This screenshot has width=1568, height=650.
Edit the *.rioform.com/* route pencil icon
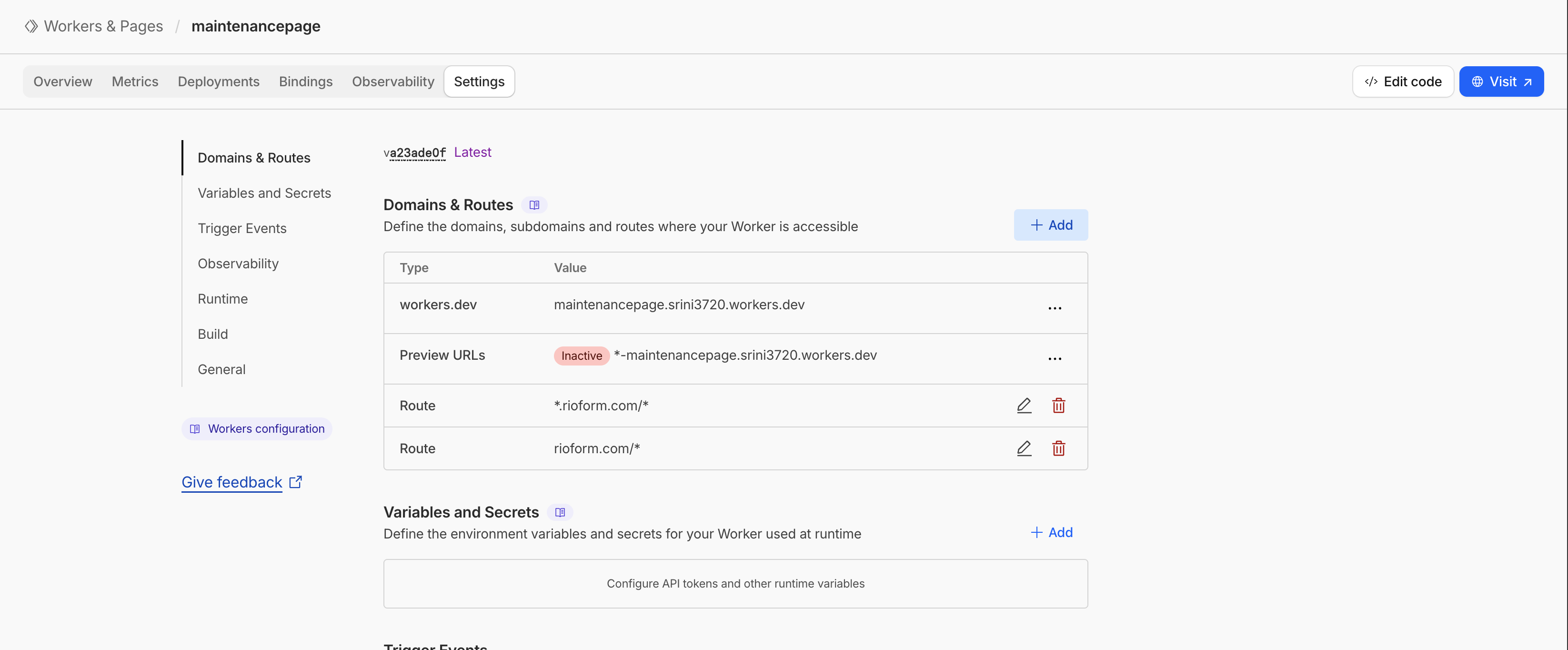pos(1024,405)
